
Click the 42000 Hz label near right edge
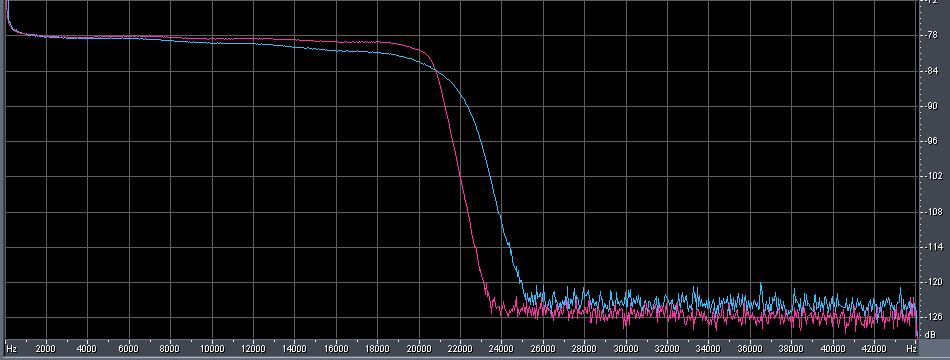point(874,349)
